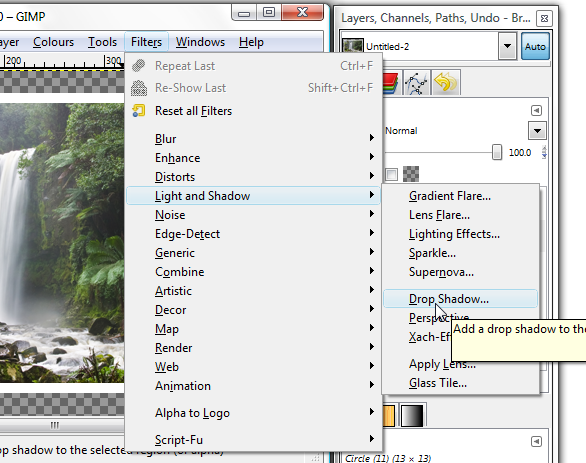This screenshot has height=463, width=586.
Task: Expand the Edge-Detect submenu
Action: tap(253, 234)
